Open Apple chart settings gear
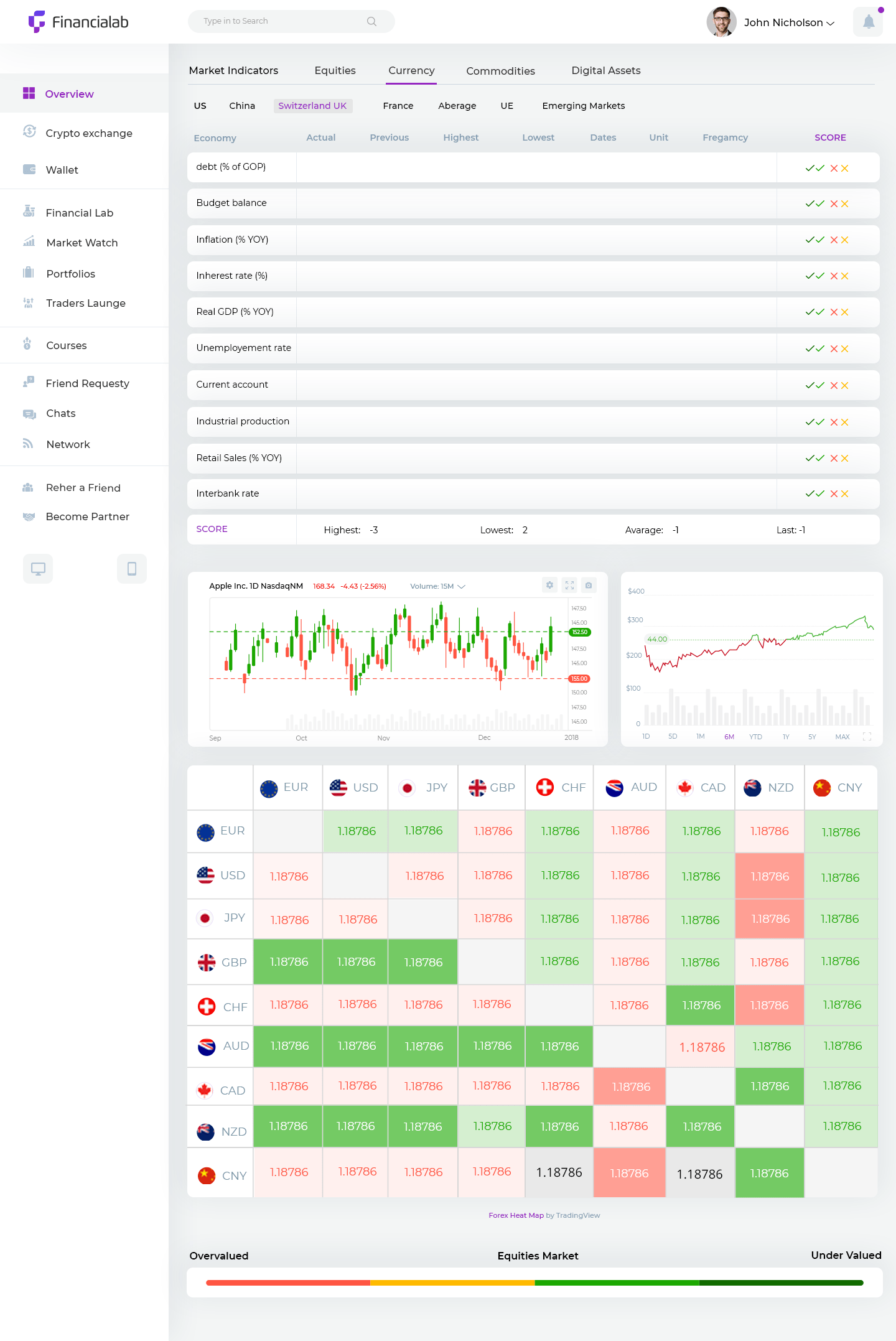 pos(549,585)
